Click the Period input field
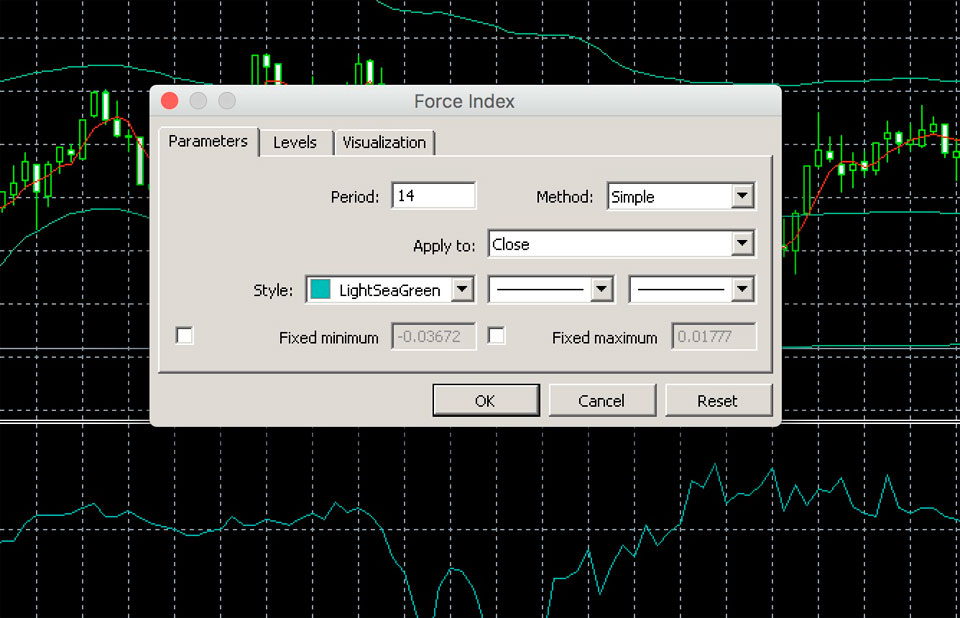Viewport: 960px width, 618px height. 433,196
